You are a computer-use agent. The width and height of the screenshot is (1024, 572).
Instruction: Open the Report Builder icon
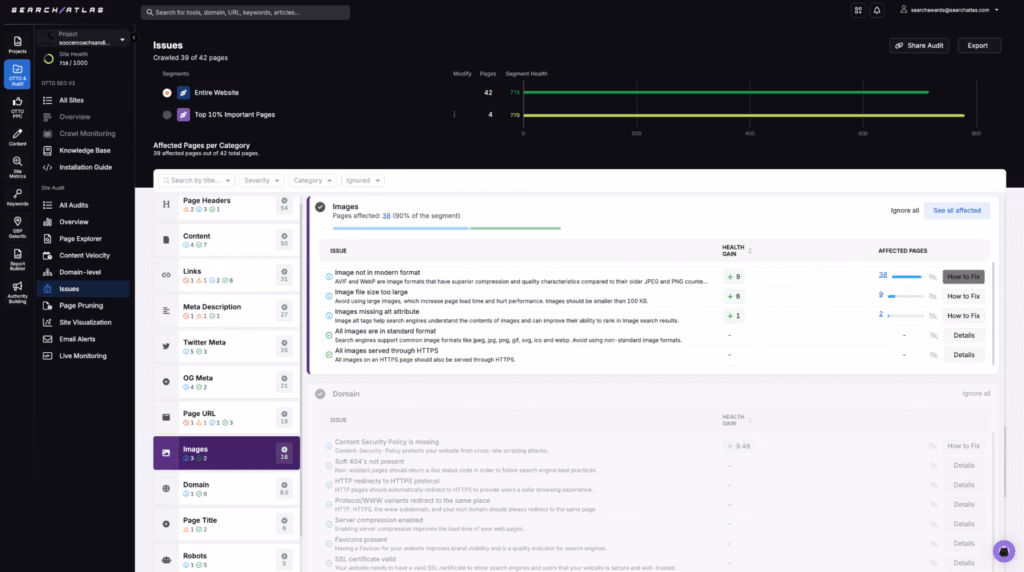click(x=17, y=260)
